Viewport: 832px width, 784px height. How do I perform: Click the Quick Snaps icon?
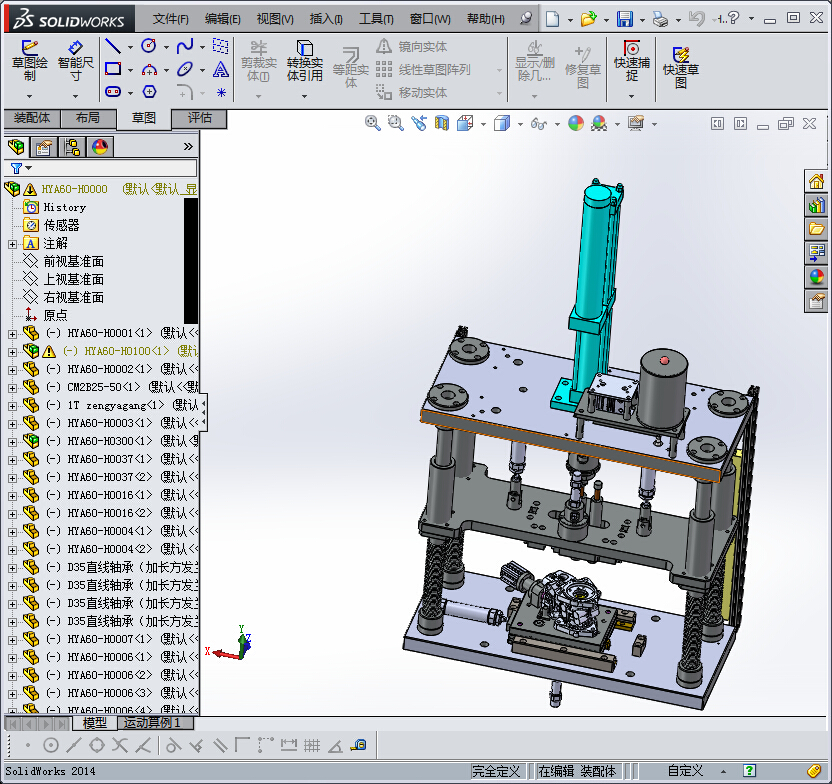pos(631,61)
